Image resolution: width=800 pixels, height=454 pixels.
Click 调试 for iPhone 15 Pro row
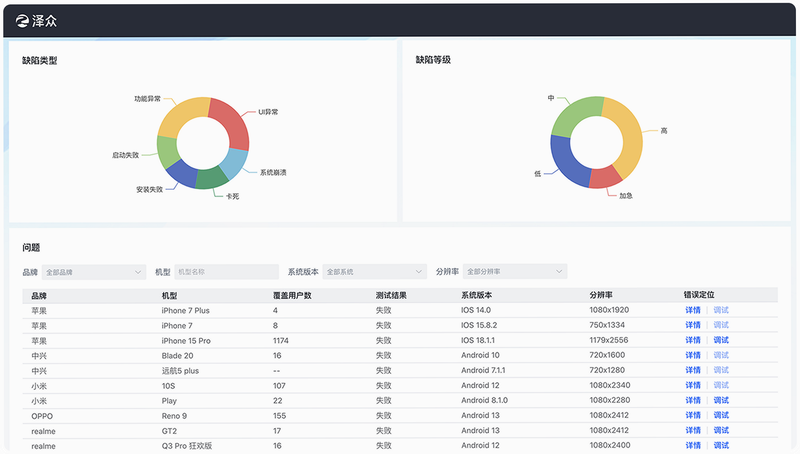coord(721,340)
